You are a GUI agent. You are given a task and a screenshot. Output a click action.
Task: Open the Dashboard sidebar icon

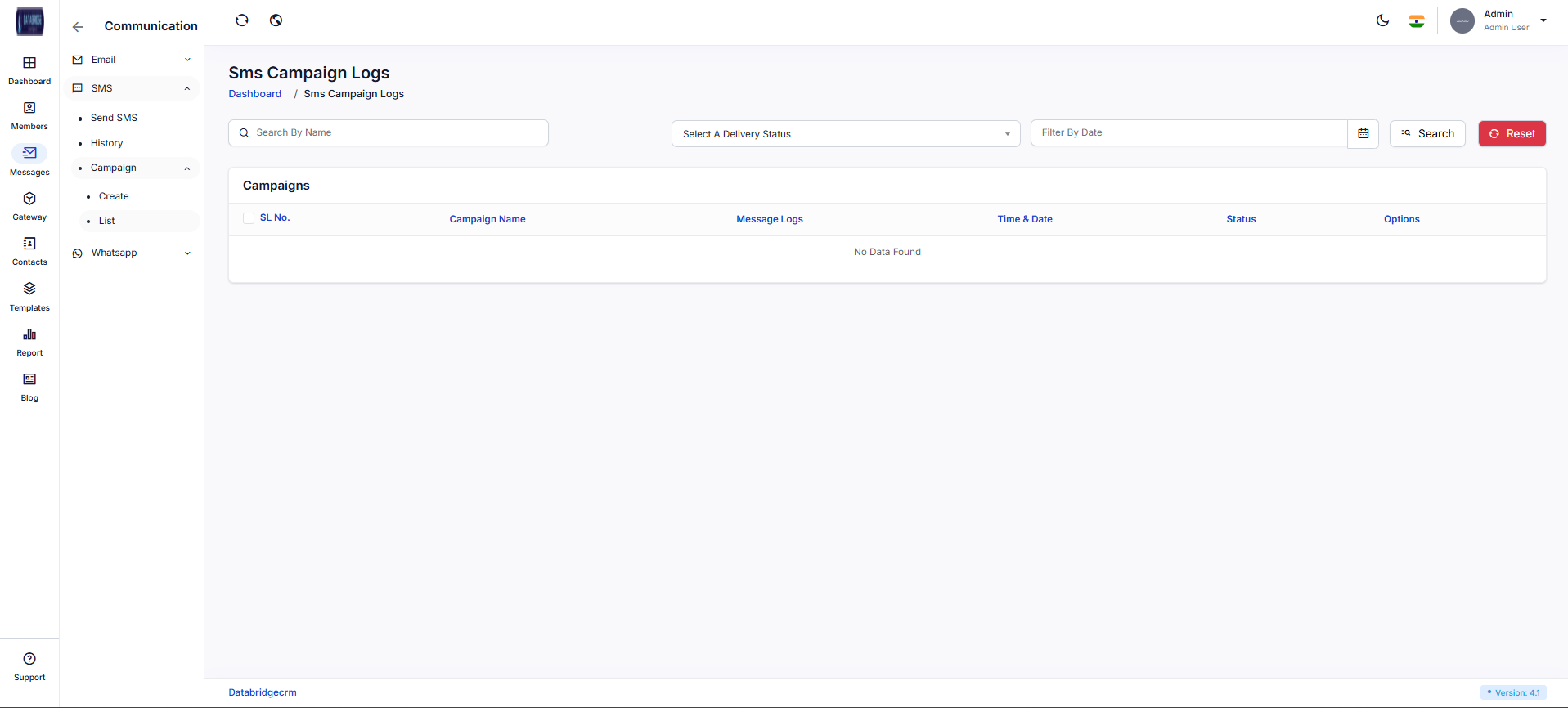(29, 64)
